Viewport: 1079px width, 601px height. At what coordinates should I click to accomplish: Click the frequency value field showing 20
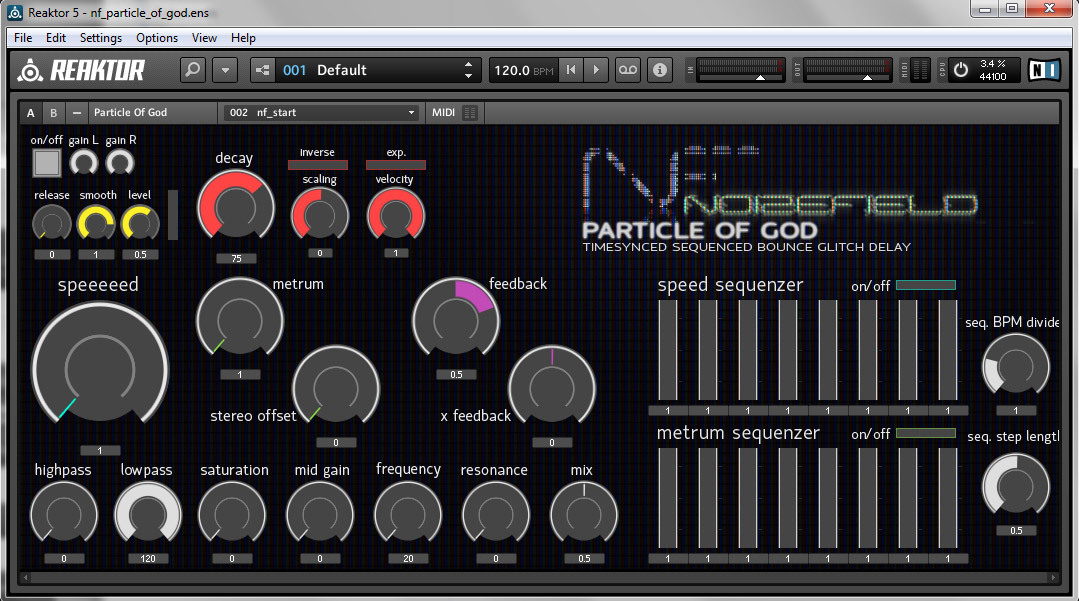[408, 559]
